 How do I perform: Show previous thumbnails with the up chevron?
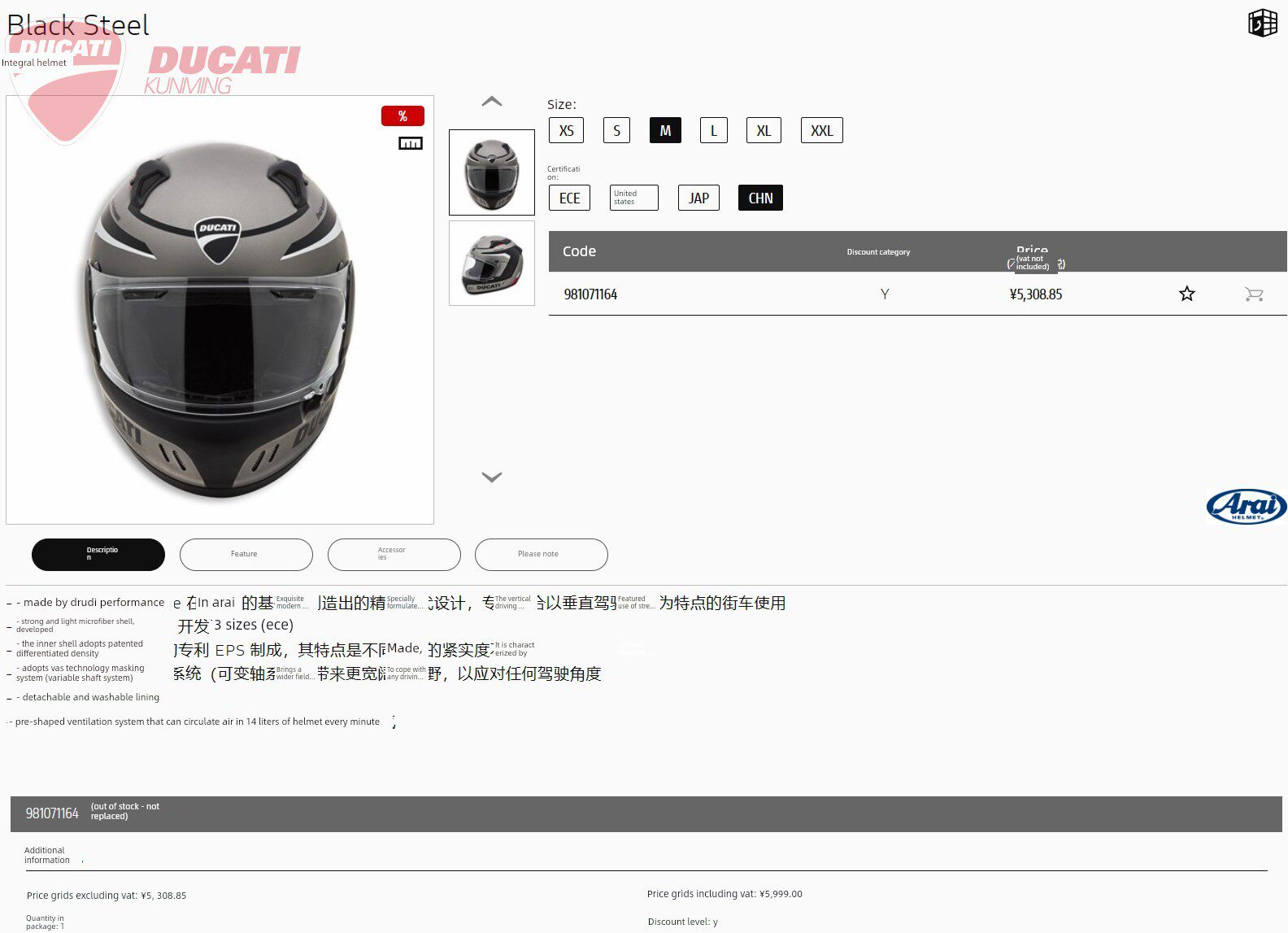[492, 102]
